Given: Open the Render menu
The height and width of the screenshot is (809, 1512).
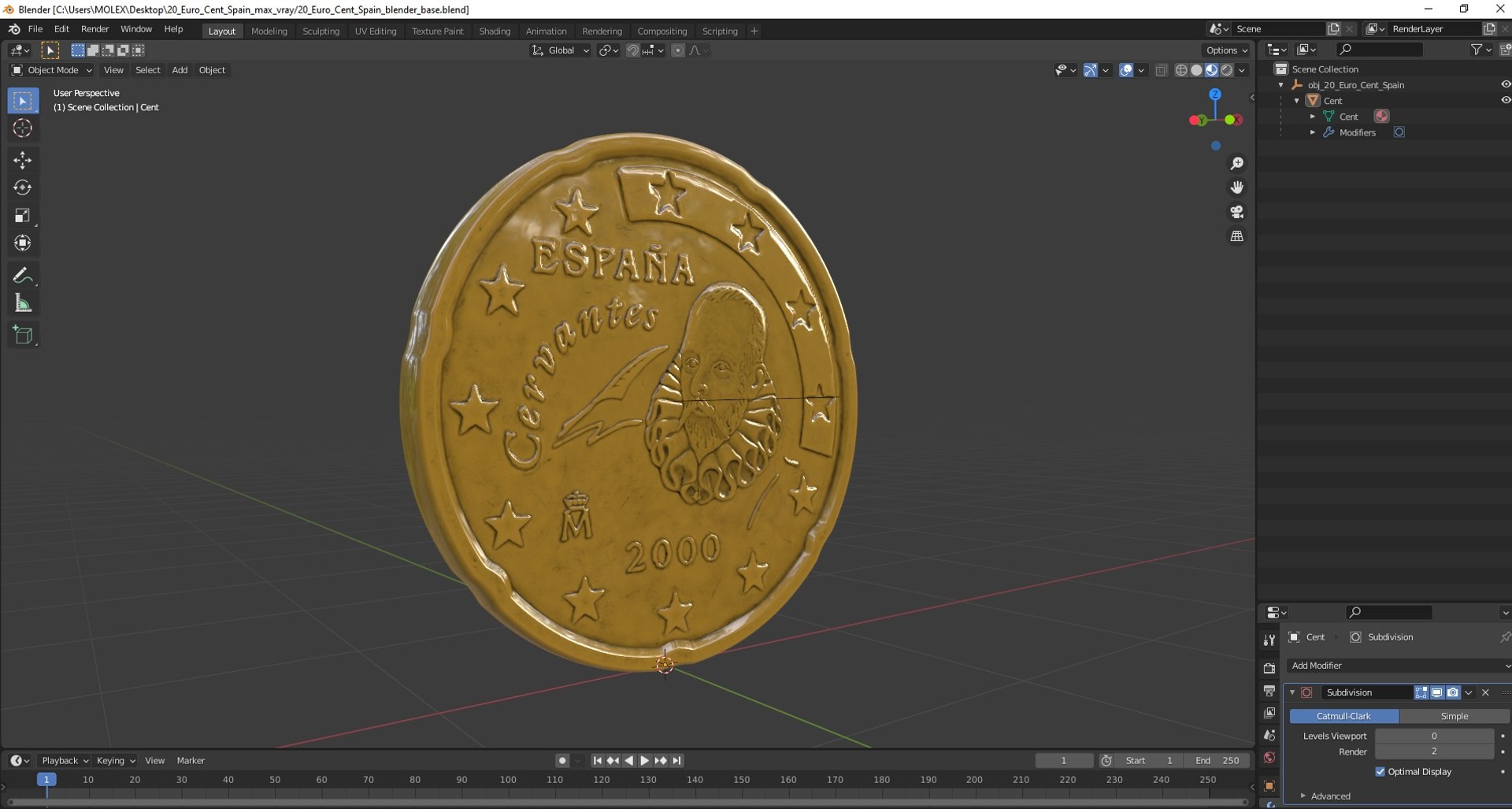Looking at the screenshot, I should point(95,29).
